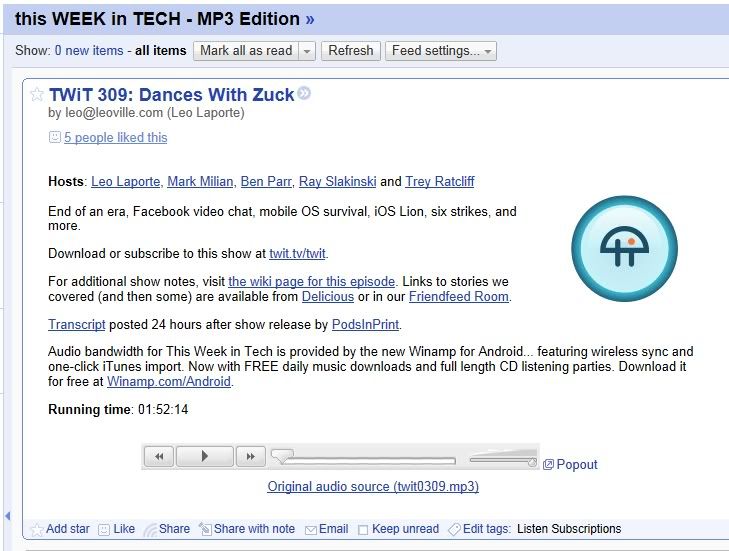Click the author line leo@leoville.com
Screen dimensions: 729x551
146,113
